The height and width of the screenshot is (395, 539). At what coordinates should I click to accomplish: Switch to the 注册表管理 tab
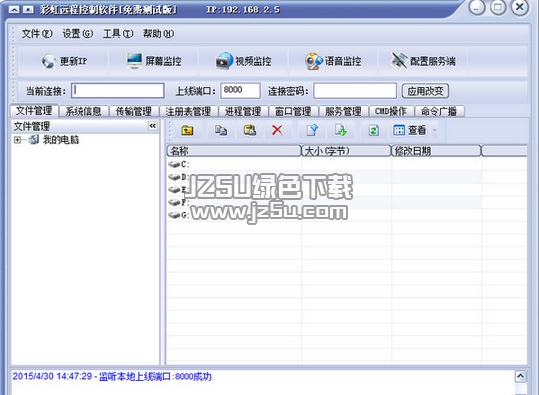point(188,111)
